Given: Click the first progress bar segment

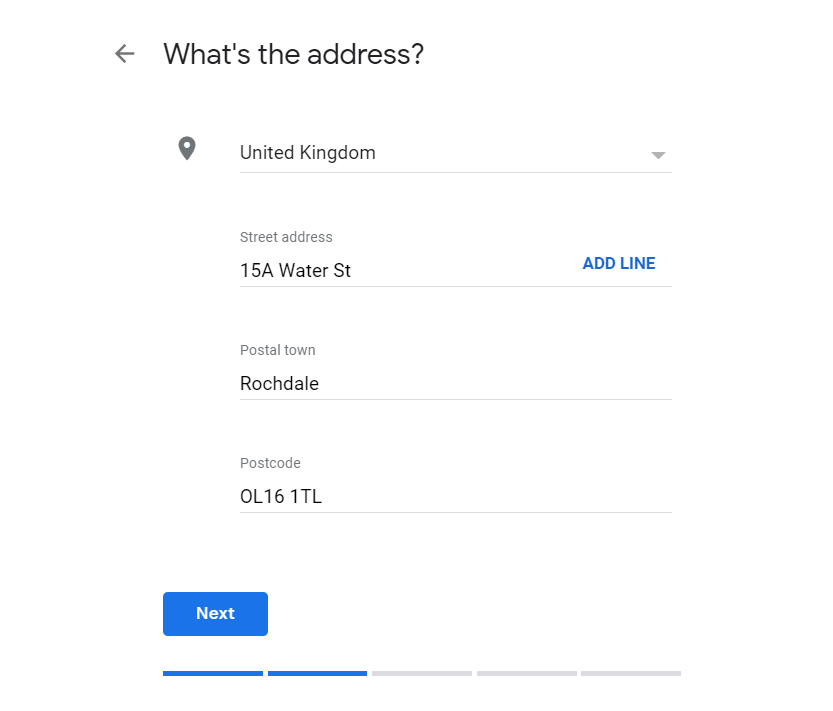Looking at the screenshot, I should (x=213, y=673).
